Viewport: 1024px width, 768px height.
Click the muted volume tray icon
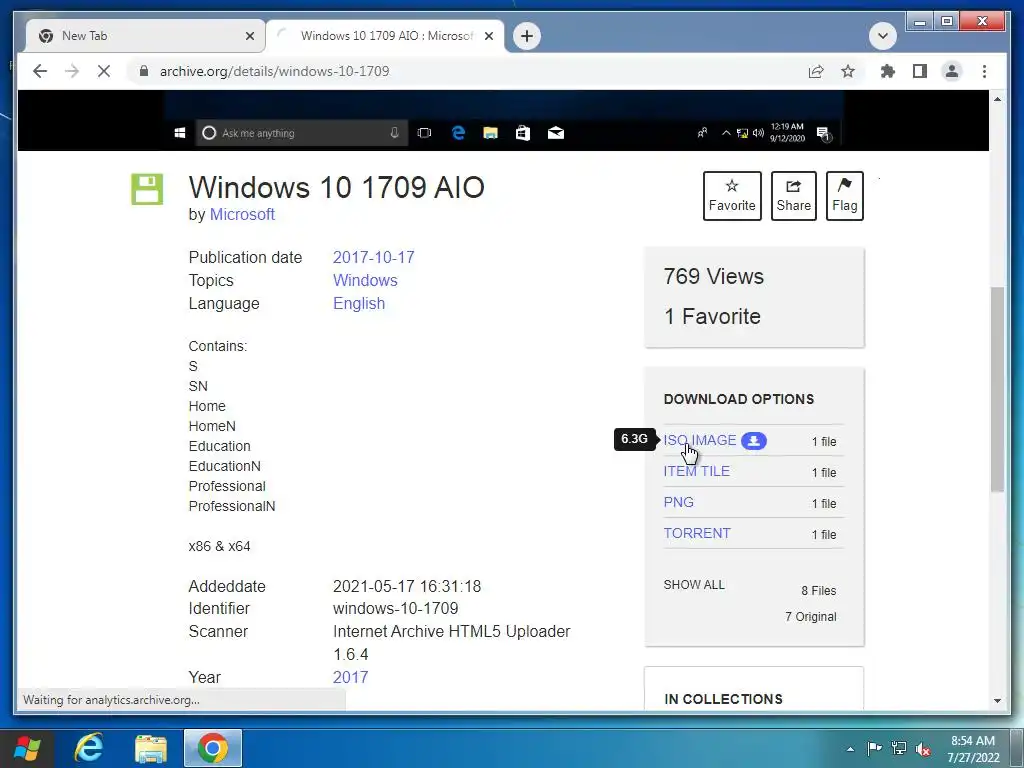pyautogui.click(x=923, y=749)
